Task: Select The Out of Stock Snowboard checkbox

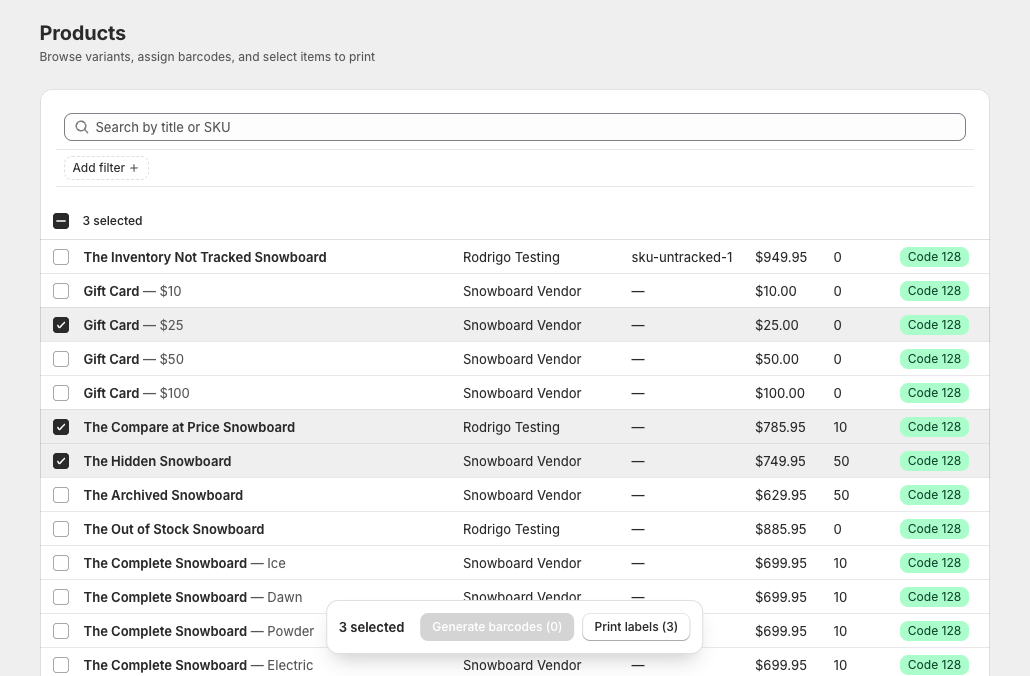Action: click(x=61, y=529)
